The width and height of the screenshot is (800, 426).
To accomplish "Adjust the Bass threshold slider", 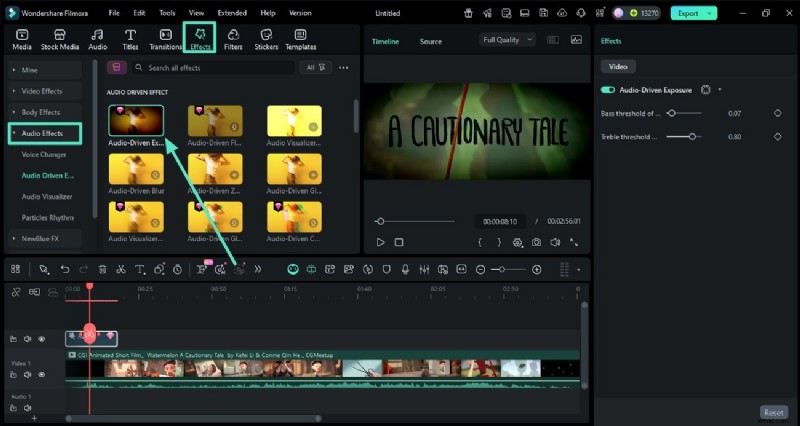I will 684,113.
